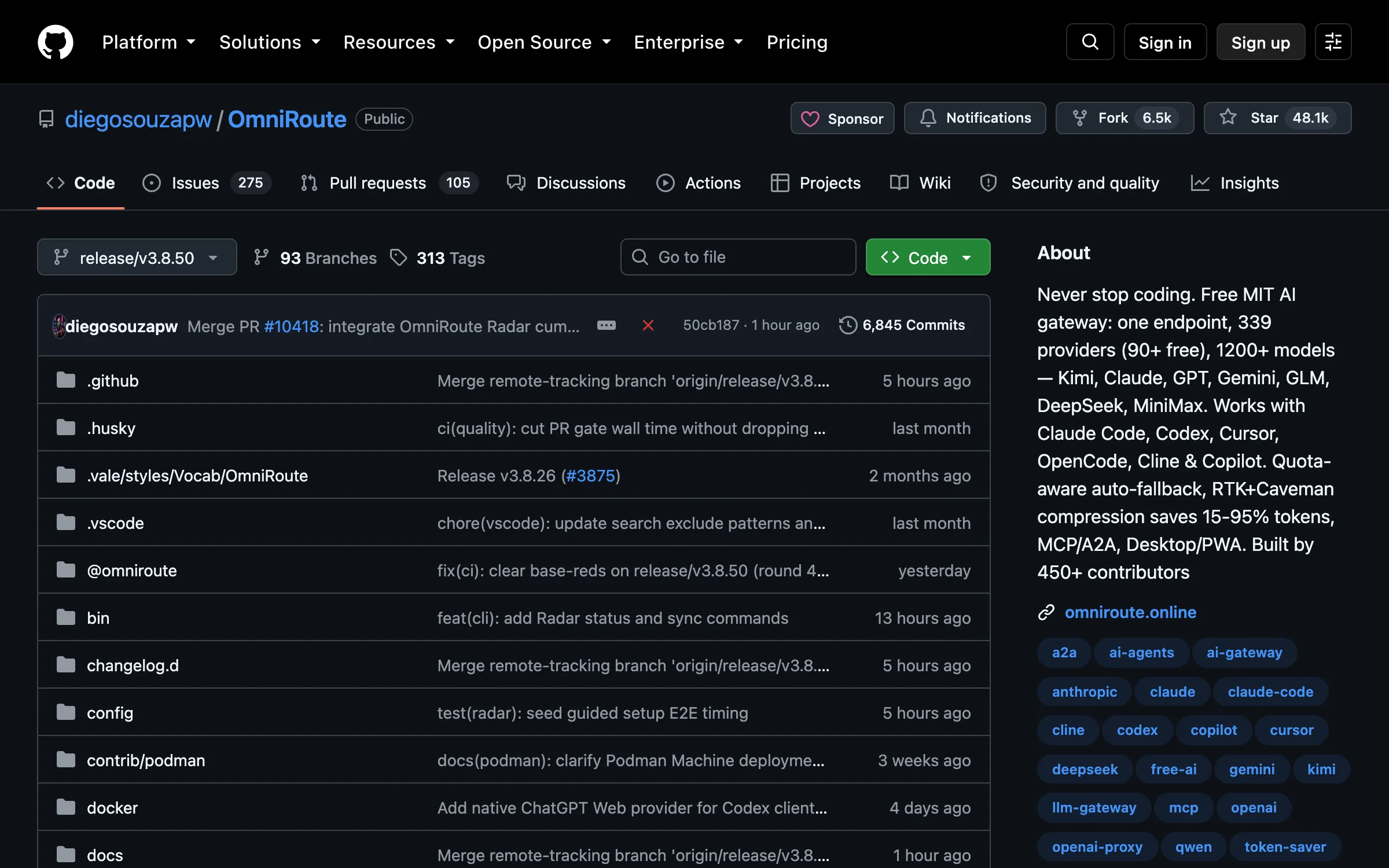Open the diegosouzapw owner link

(138, 119)
